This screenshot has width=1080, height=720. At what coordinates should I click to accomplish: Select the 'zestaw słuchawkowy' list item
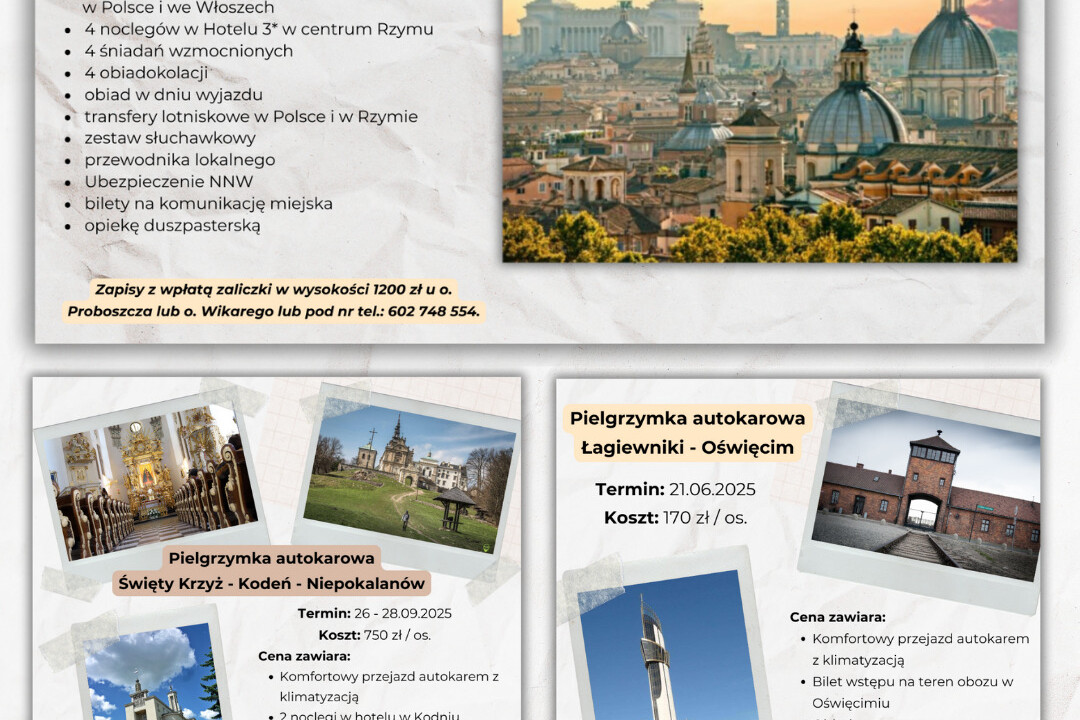click(x=170, y=138)
